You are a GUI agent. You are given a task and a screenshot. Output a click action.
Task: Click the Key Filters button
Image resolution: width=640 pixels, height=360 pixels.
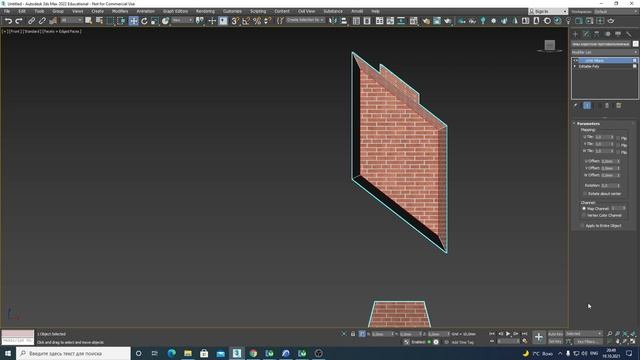[x=589, y=341]
